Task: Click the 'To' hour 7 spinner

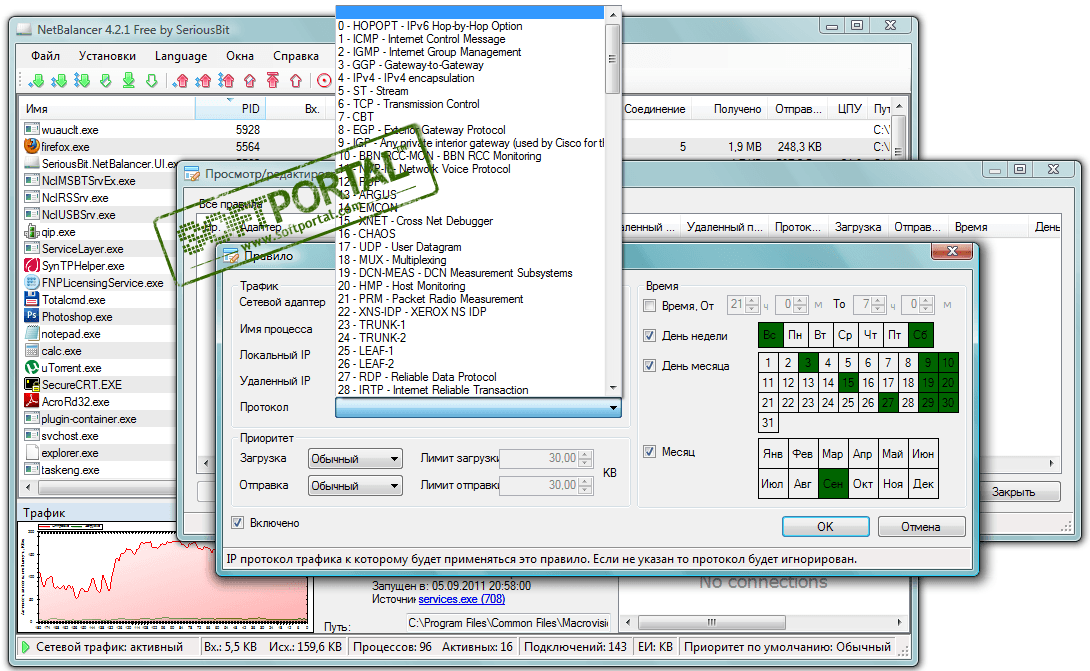Action: [869, 305]
